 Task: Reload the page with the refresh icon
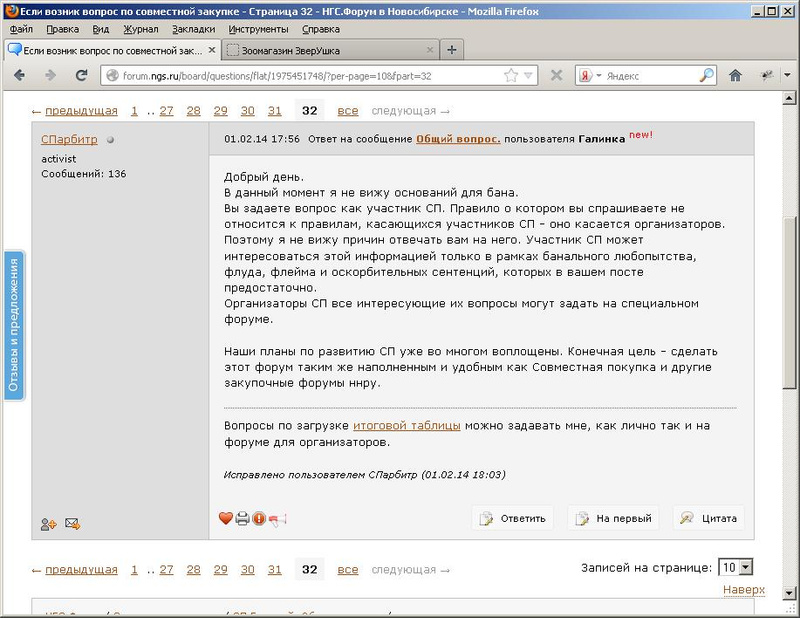(x=81, y=75)
